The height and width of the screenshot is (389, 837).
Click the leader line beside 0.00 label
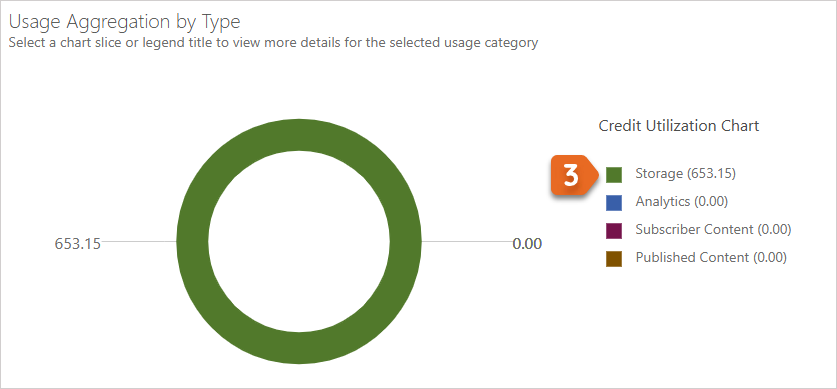(467, 242)
